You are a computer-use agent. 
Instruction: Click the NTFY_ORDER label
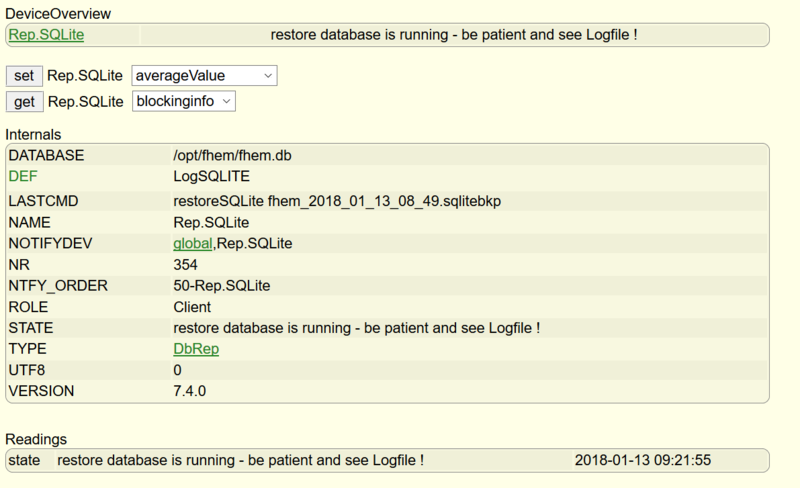pos(58,285)
